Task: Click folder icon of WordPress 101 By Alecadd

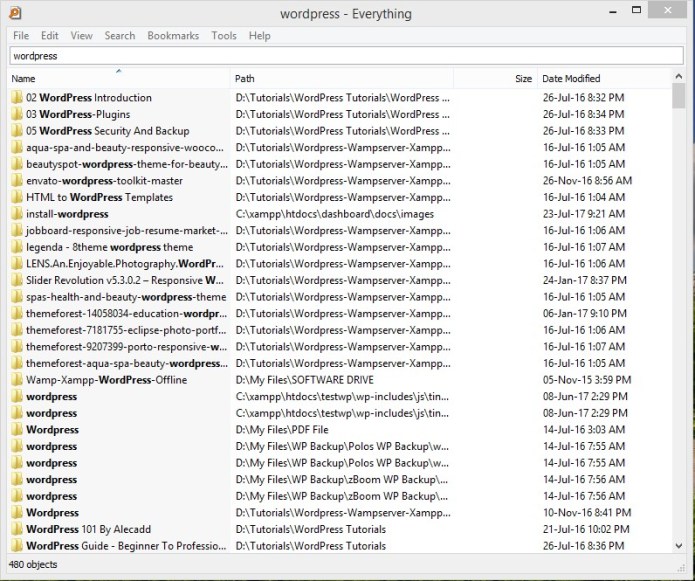Action: click(17, 529)
